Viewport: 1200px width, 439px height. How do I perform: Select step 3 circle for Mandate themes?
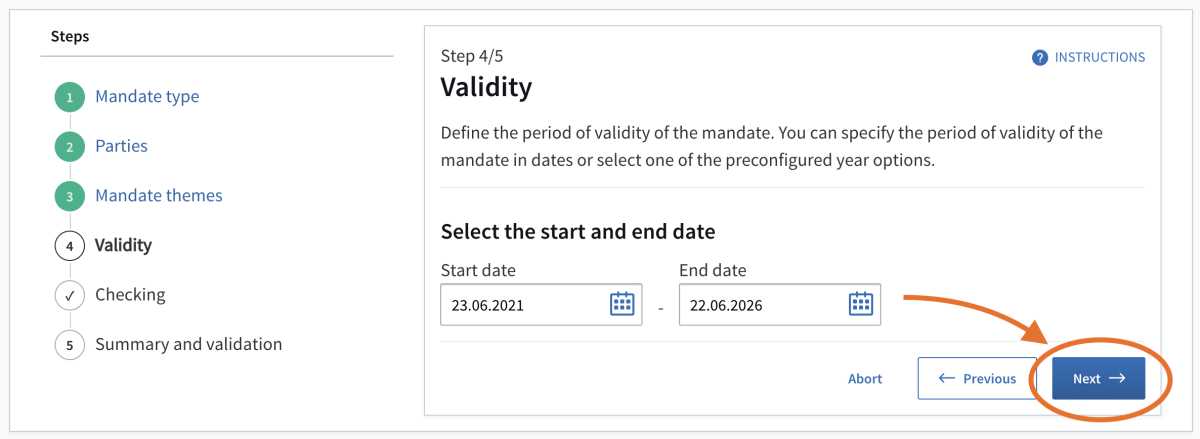pyautogui.click(x=70, y=196)
